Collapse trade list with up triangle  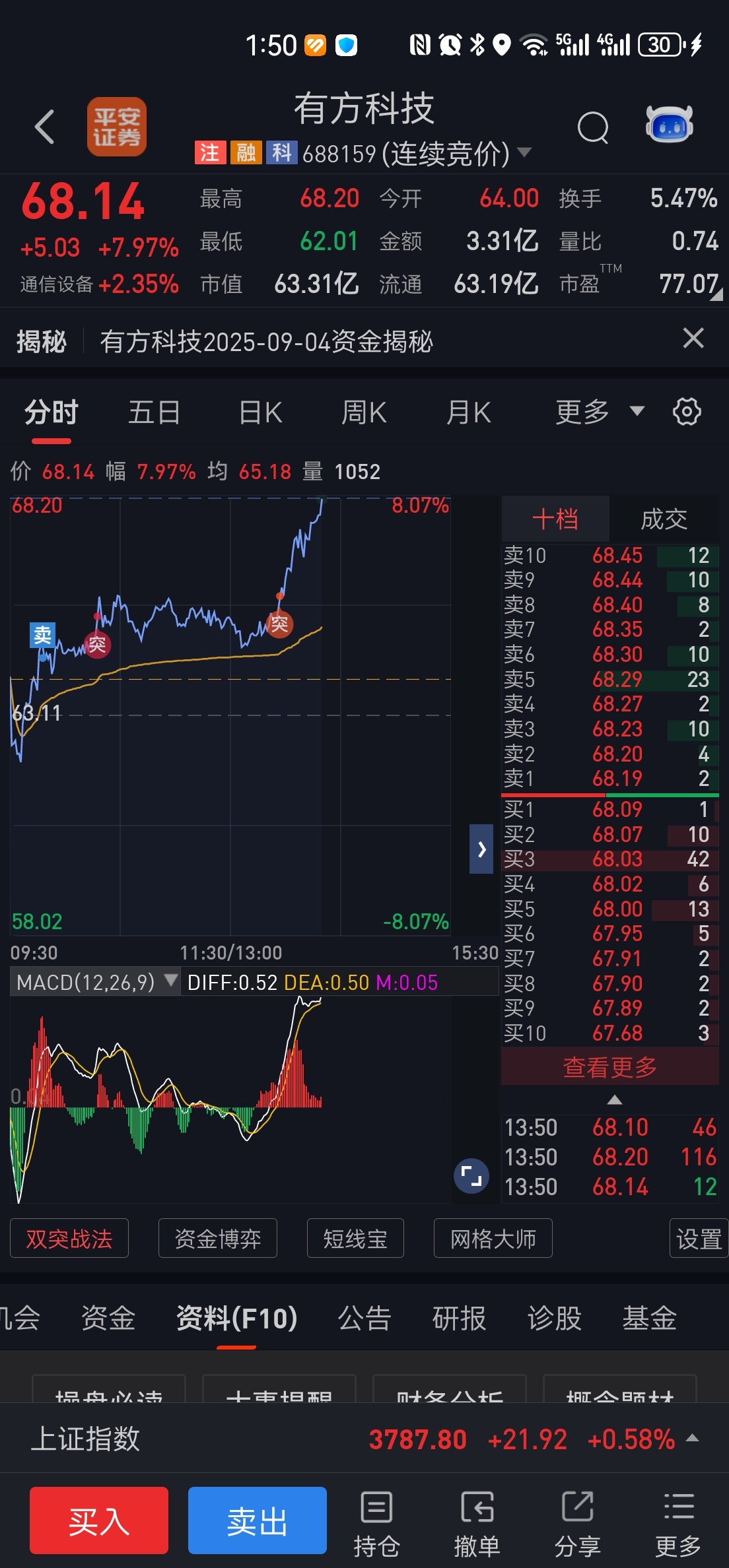click(x=615, y=1099)
